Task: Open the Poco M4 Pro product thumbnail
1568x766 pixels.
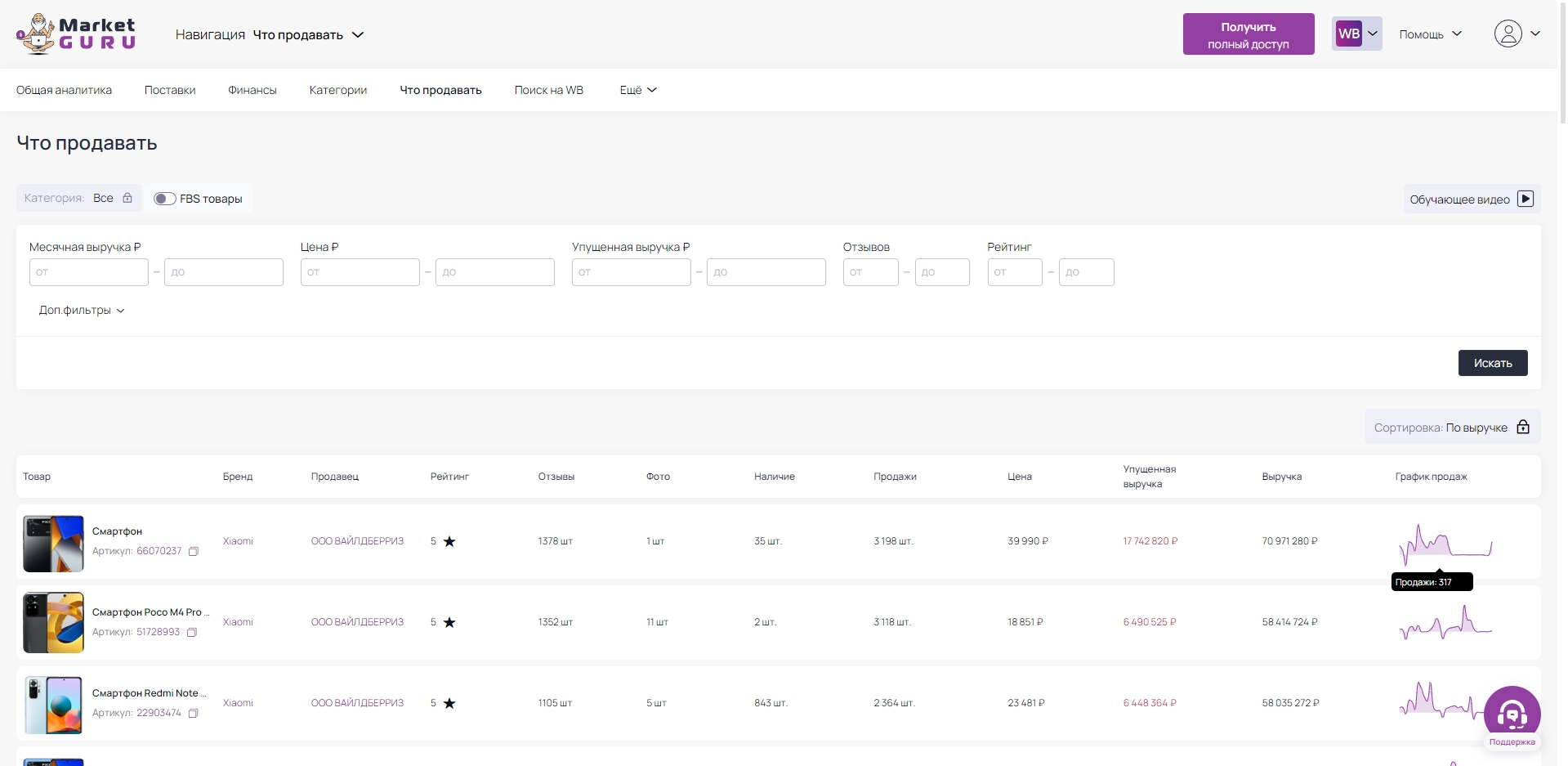Action: 53,623
